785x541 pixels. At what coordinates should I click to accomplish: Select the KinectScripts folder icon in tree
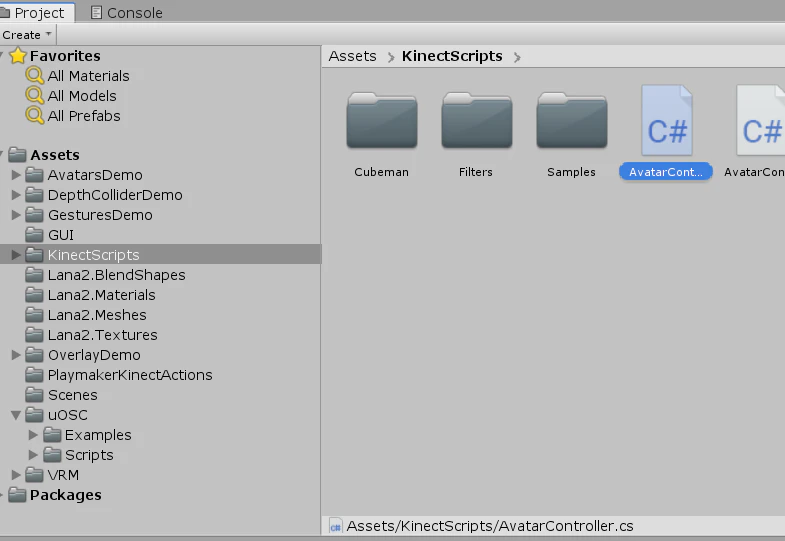click(34, 255)
